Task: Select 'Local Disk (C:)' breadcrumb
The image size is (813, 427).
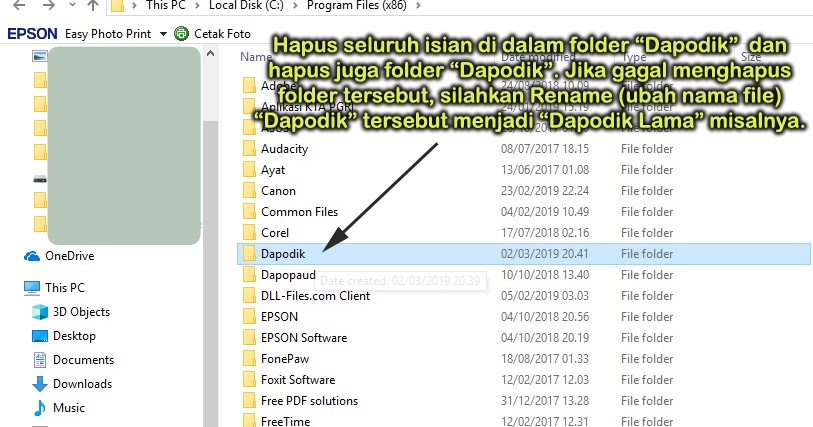Action: click(246, 5)
